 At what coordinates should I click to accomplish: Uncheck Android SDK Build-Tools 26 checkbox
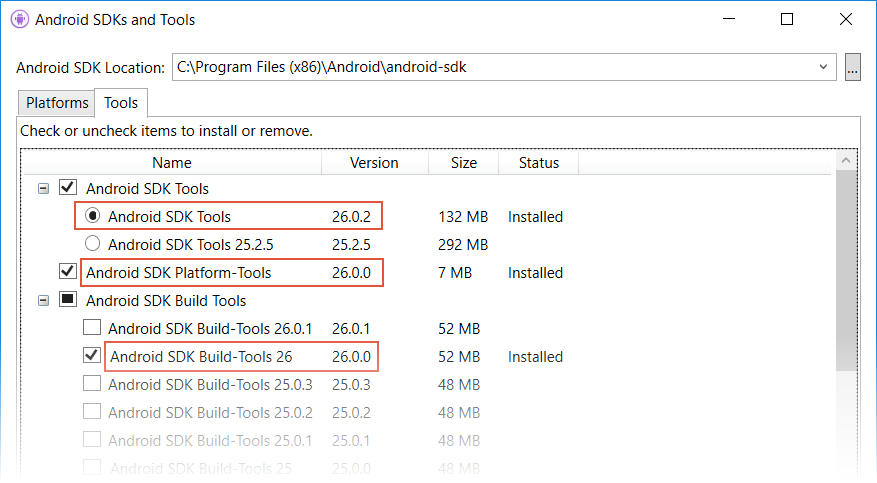(x=92, y=355)
